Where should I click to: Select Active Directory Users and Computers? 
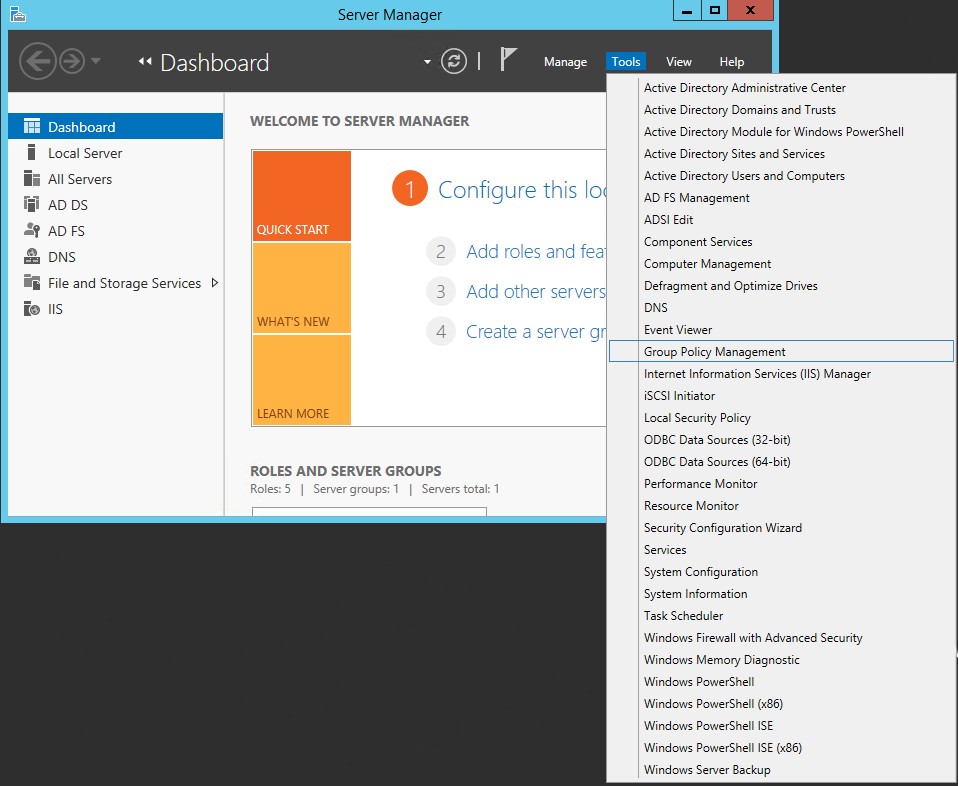point(744,176)
